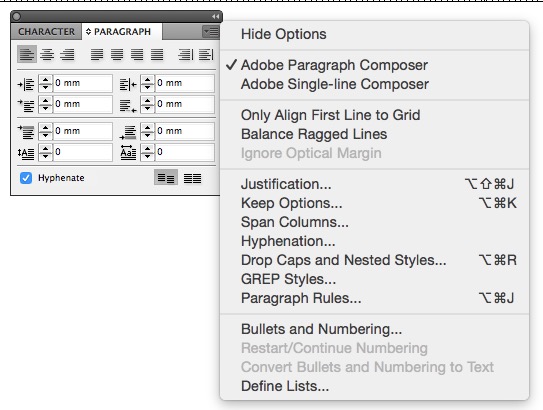Choose Adobe Single-line Composer option
Screen dimensions: 543x410
click(x=335, y=84)
